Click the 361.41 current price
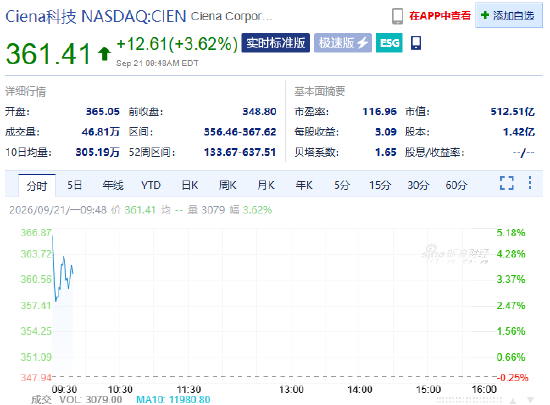Viewport: 550px width, 405px height. point(48,54)
